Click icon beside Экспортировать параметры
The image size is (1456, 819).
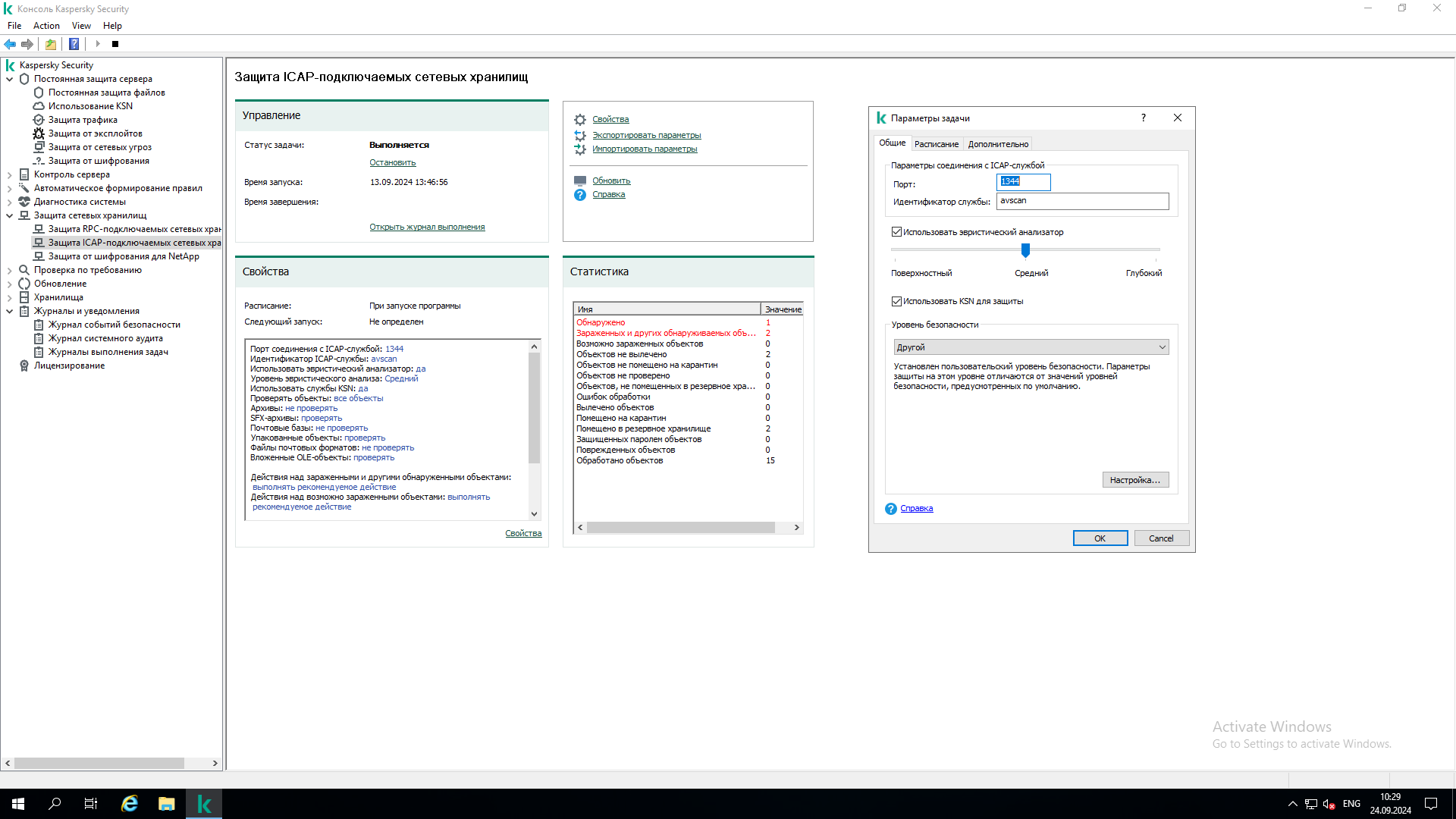point(580,136)
